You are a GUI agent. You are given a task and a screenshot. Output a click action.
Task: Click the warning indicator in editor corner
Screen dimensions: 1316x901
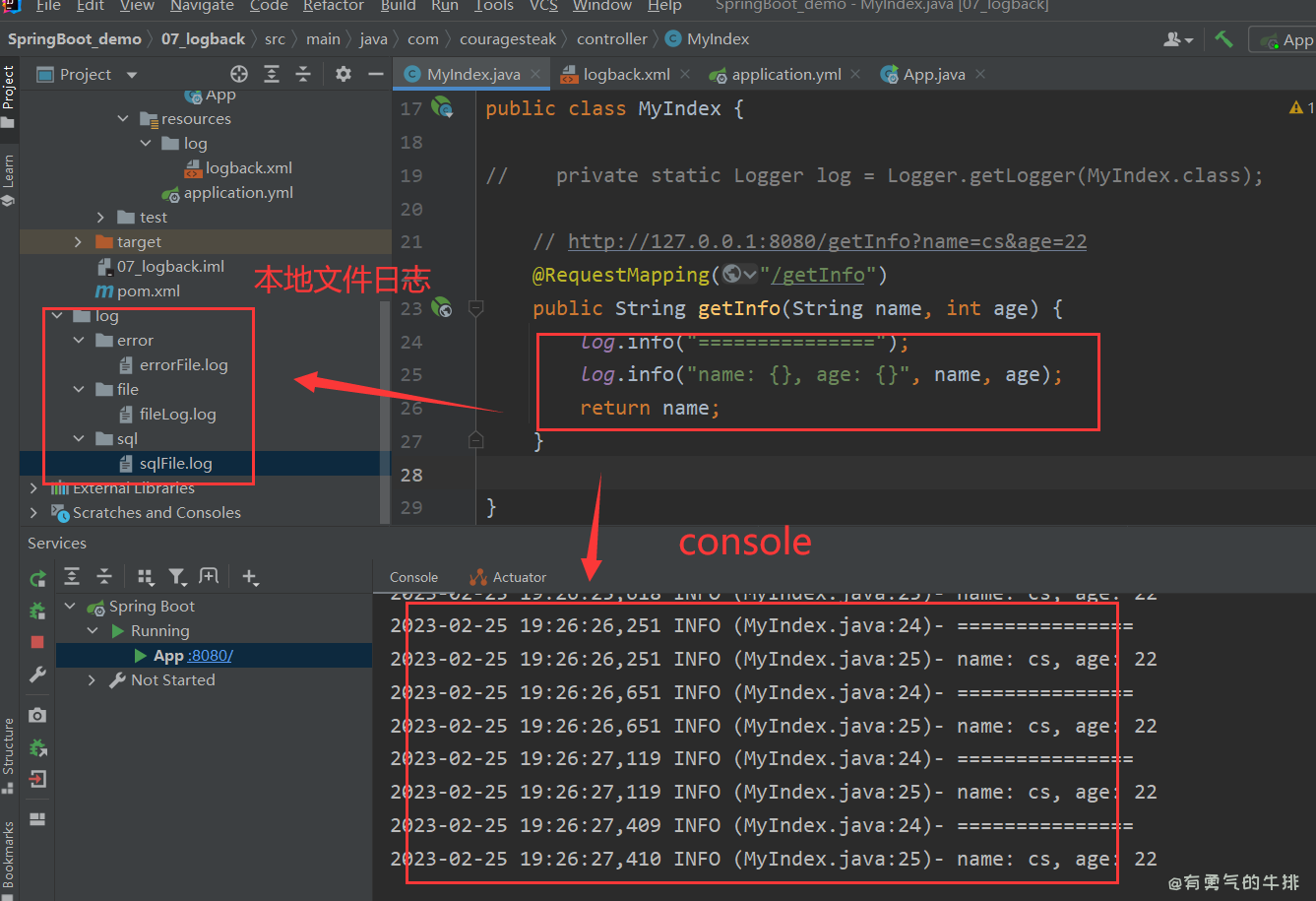tap(1301, 107)
